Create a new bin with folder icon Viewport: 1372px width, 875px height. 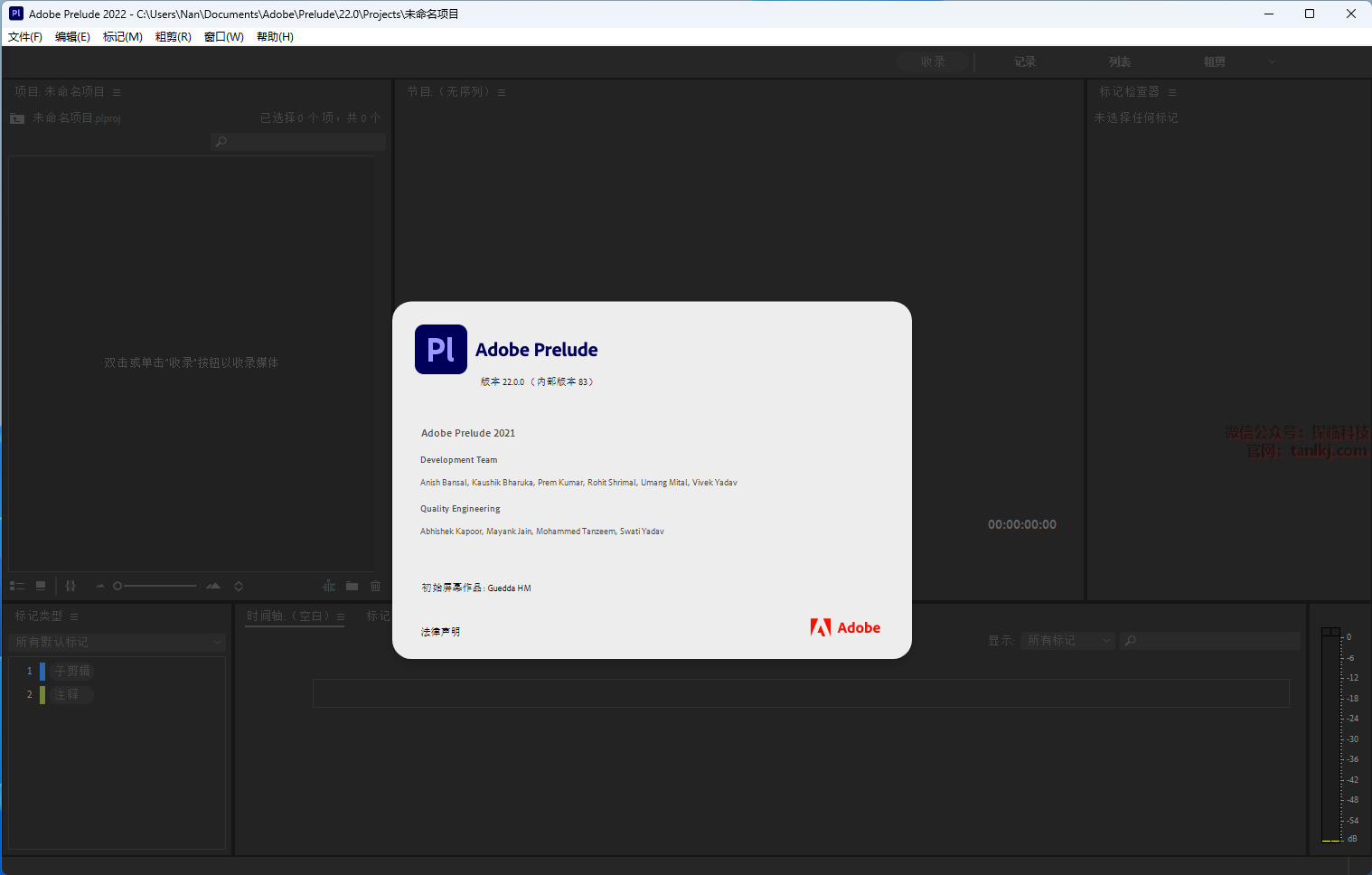pyautogui.click(x=352, y=586)
